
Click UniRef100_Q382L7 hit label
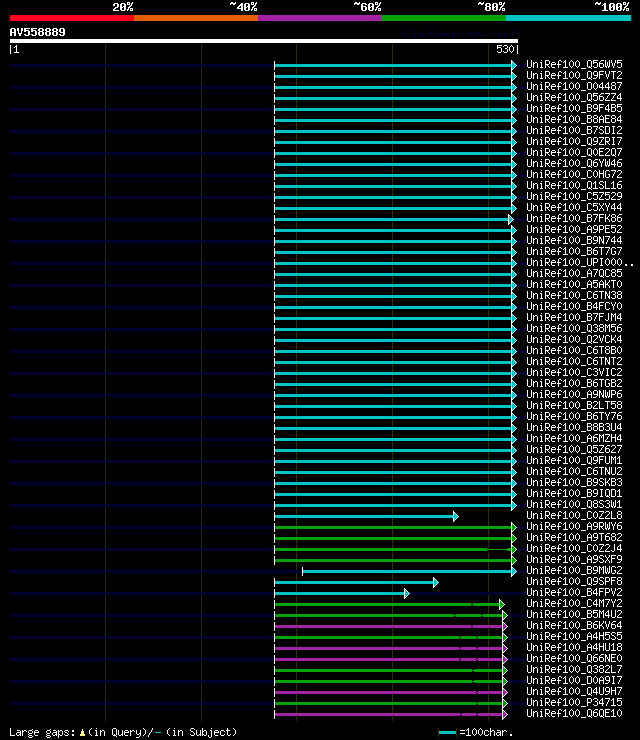574,670
